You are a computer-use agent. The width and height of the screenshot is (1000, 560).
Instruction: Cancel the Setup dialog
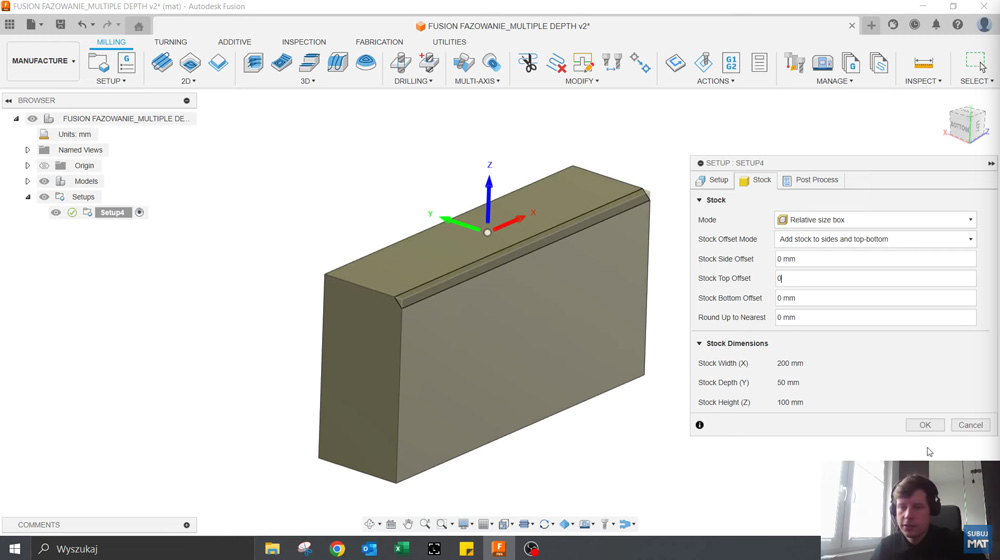point(970,425)
